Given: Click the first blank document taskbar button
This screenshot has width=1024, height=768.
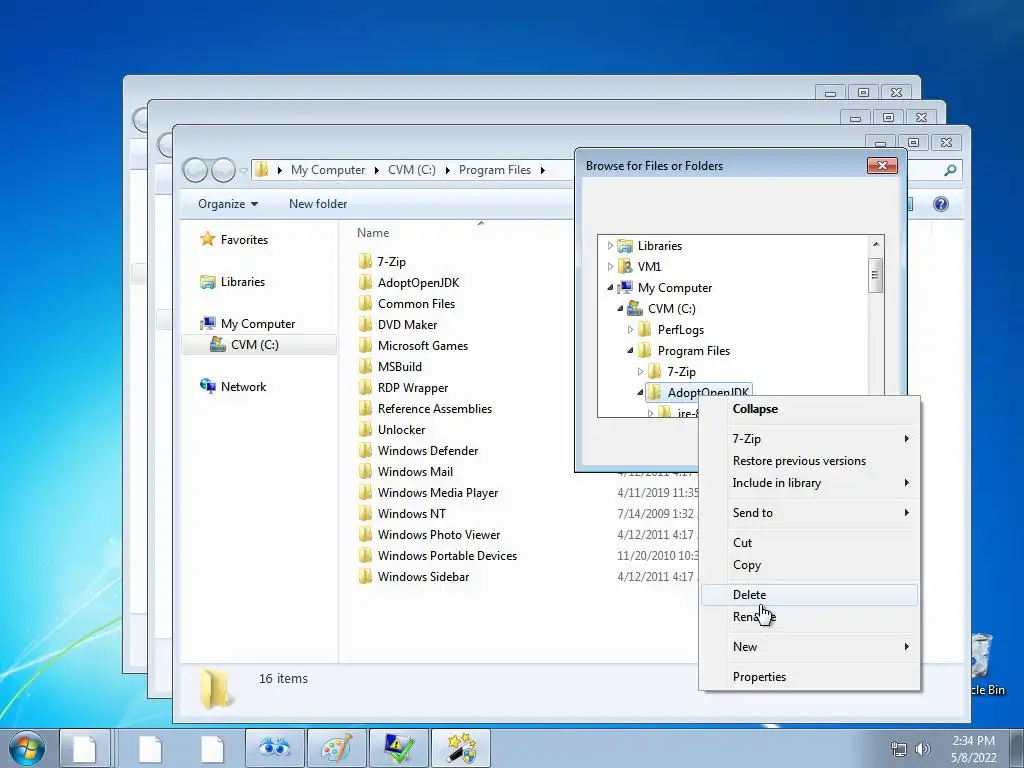Looking at the screenshot, I should [x=85, y=748].
